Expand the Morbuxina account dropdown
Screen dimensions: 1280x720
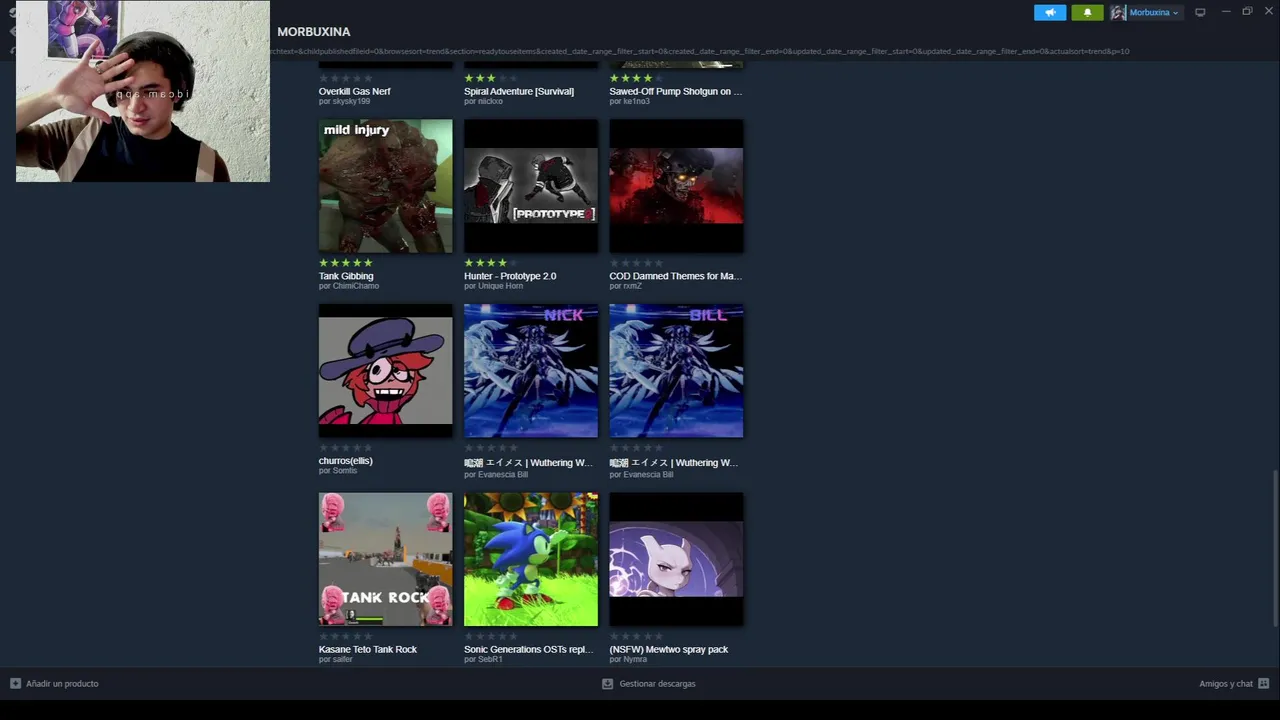(1155, 12)
